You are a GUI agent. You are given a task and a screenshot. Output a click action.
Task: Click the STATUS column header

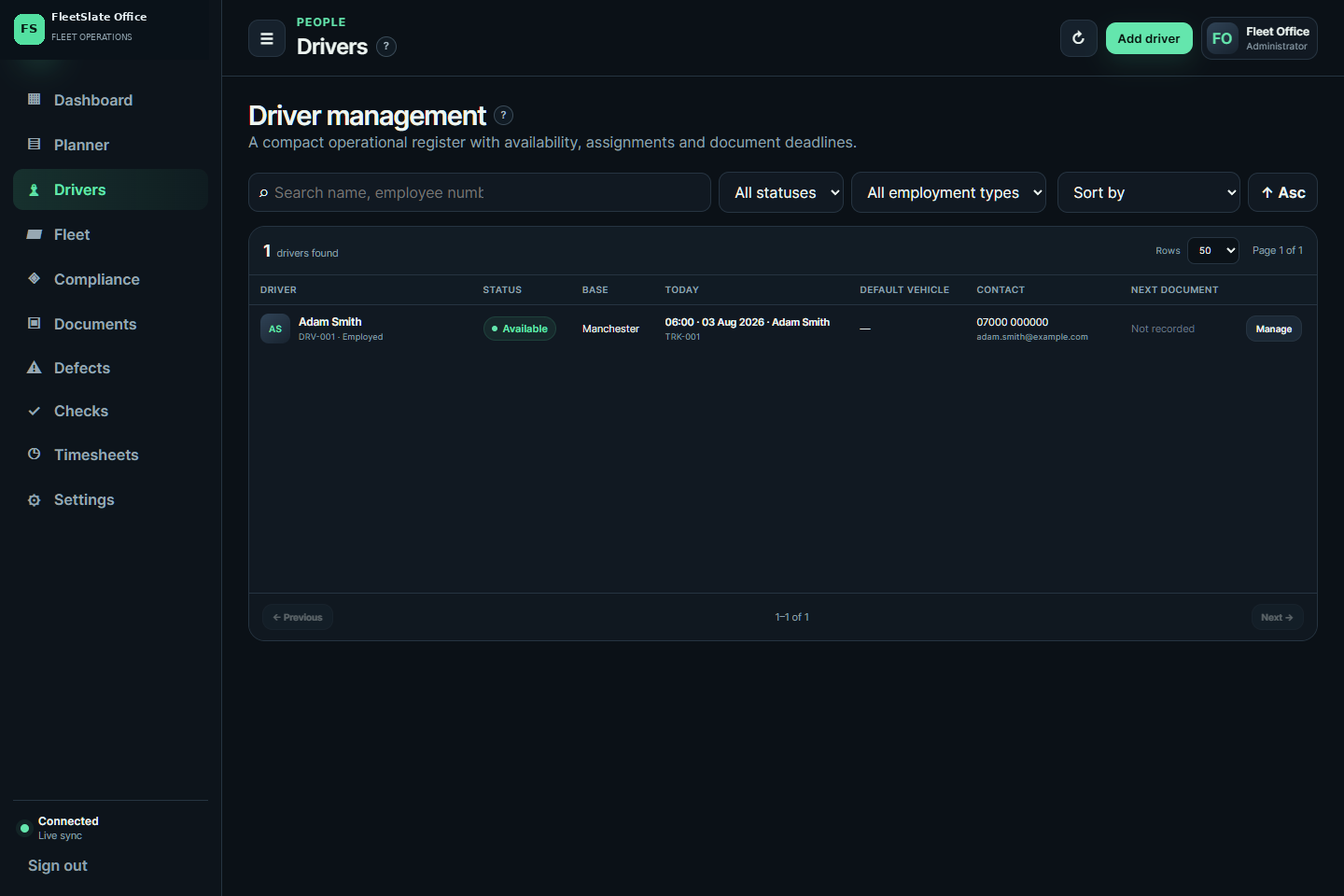point(502,290)
